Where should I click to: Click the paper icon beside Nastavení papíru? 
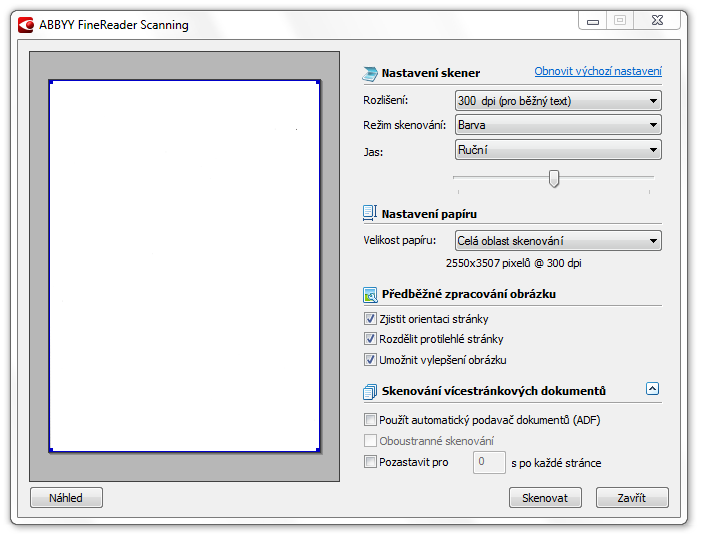point(370,214)
